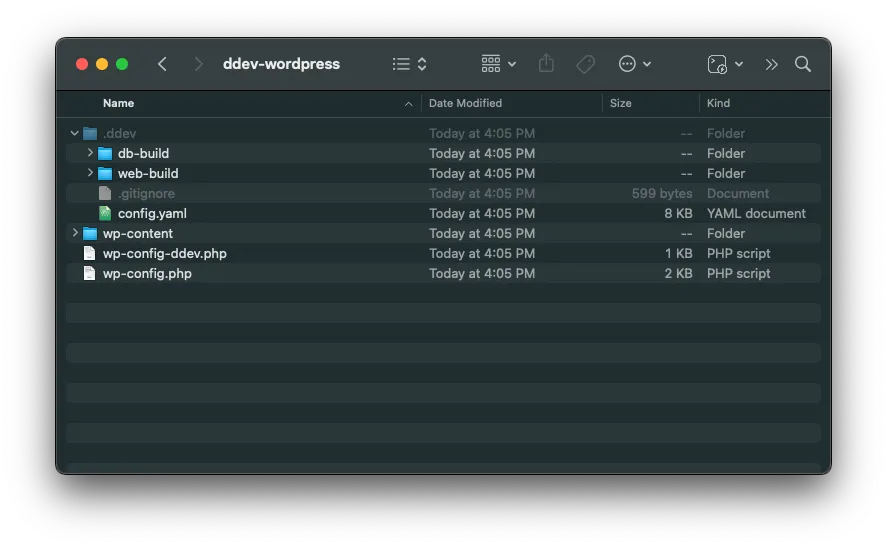Zoom the window with the green button
This screenshot has width=887, height=548.
click(x=122, y=64)
